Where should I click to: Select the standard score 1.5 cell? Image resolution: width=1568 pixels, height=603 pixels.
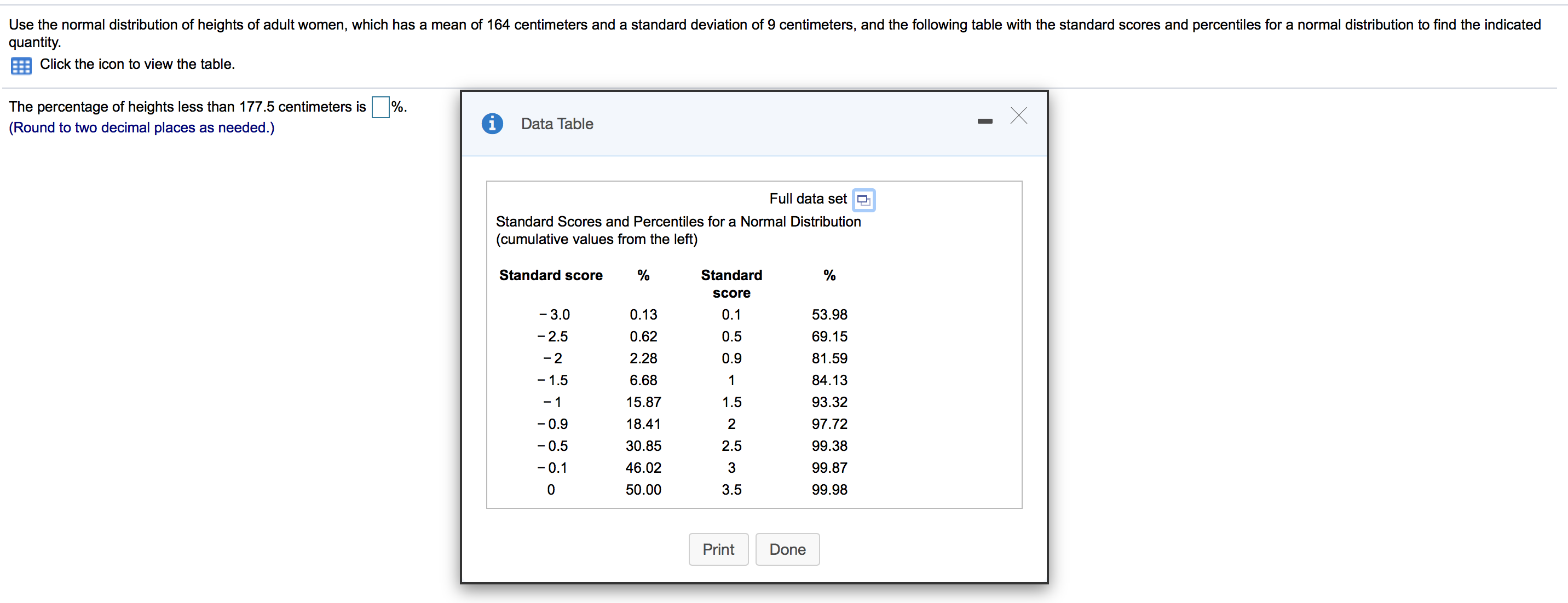pyautogui.click(x=731, y=402)
